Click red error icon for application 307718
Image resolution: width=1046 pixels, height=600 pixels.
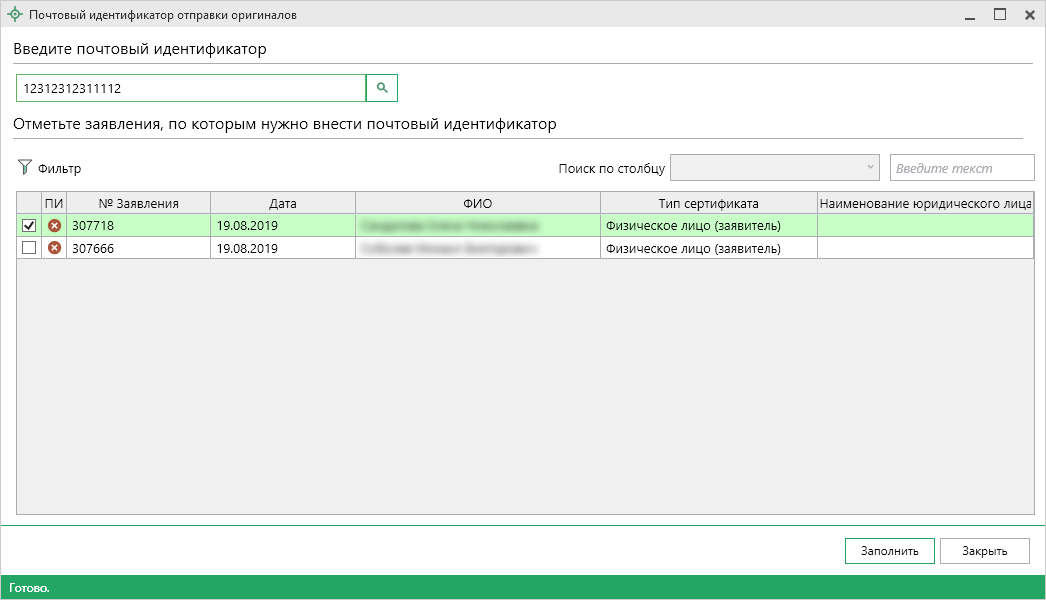tap(55, 226)
